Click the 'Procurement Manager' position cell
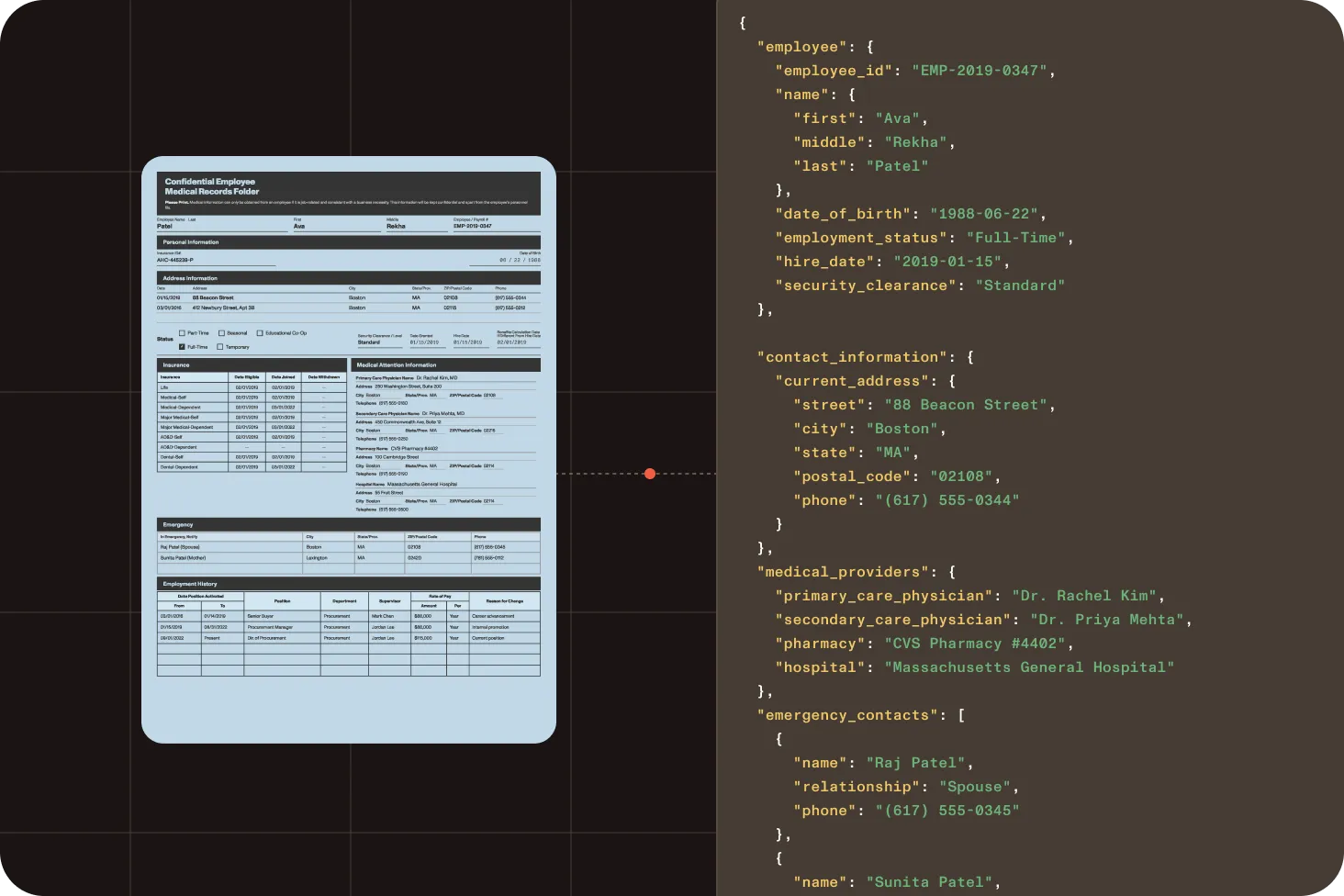1344x896 pixels. point(282,627)
